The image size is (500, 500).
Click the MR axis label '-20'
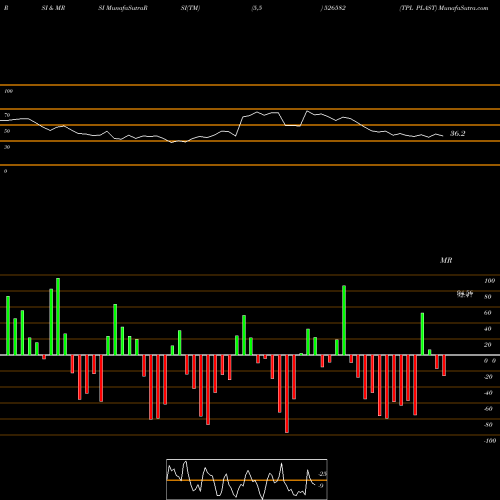pyautogui.click(x=488, y=377)
